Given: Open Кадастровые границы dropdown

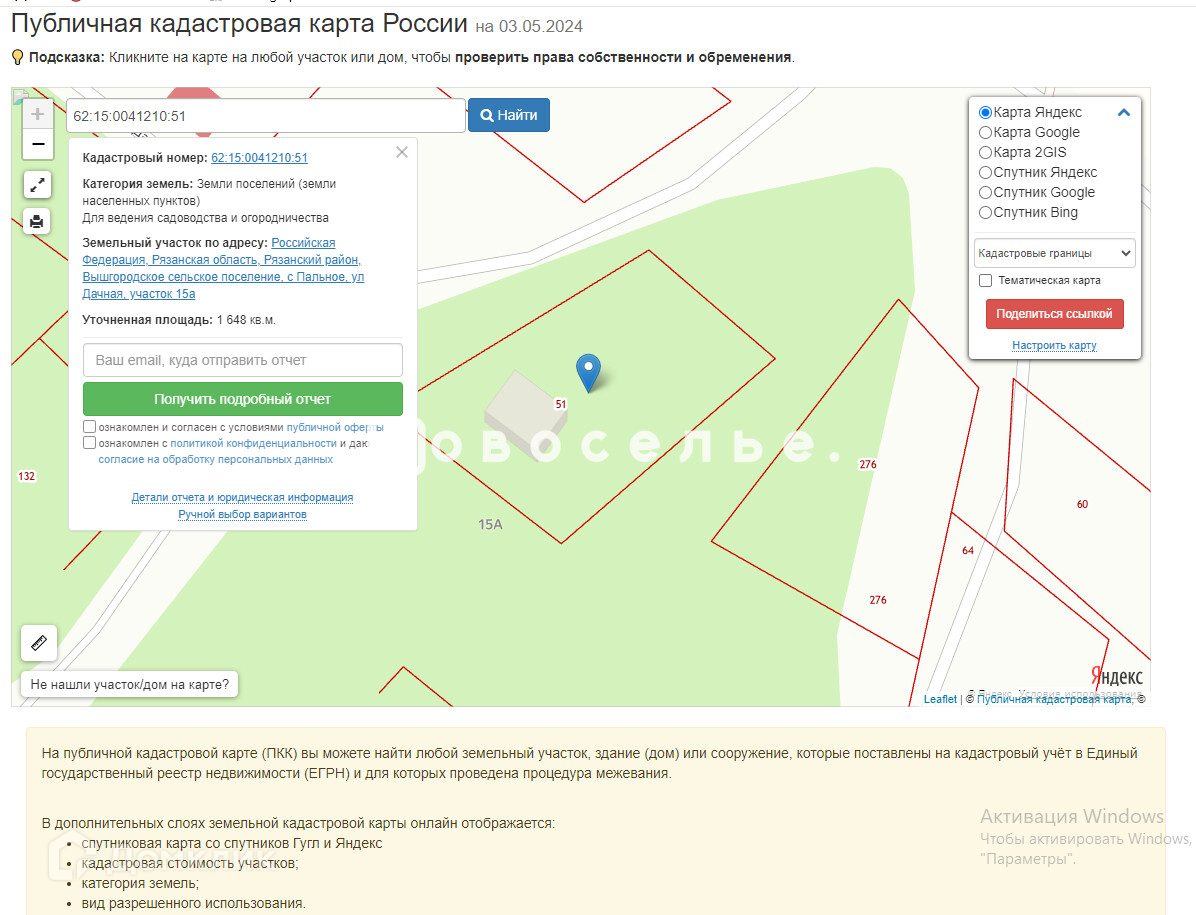Looking at the screenshot, I should coord(1055,253).
